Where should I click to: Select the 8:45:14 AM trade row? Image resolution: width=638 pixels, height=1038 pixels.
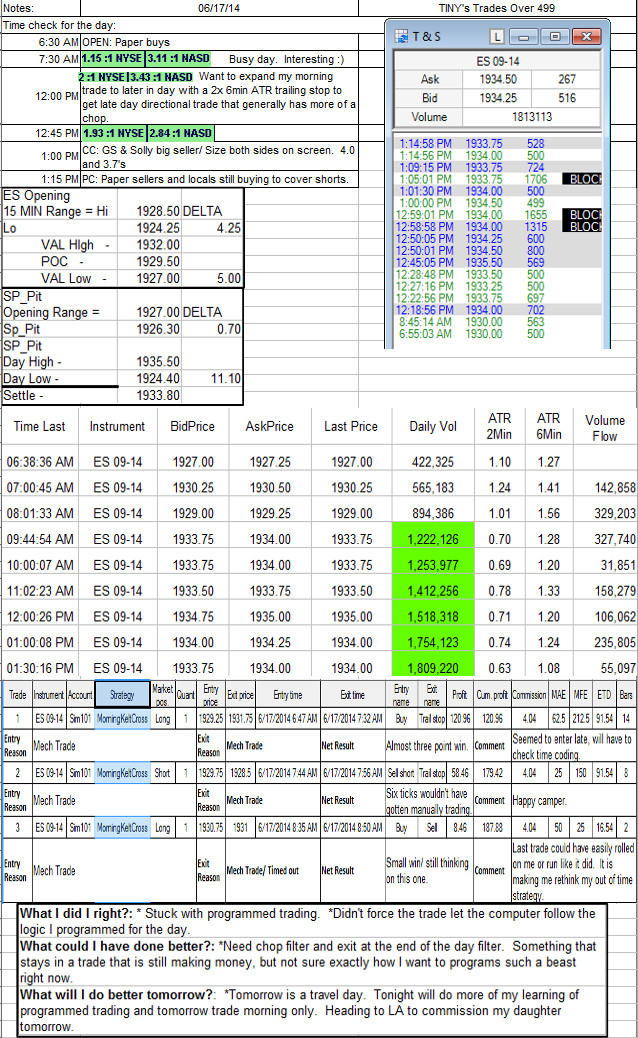pyautogui.click(x=498, y=322)
